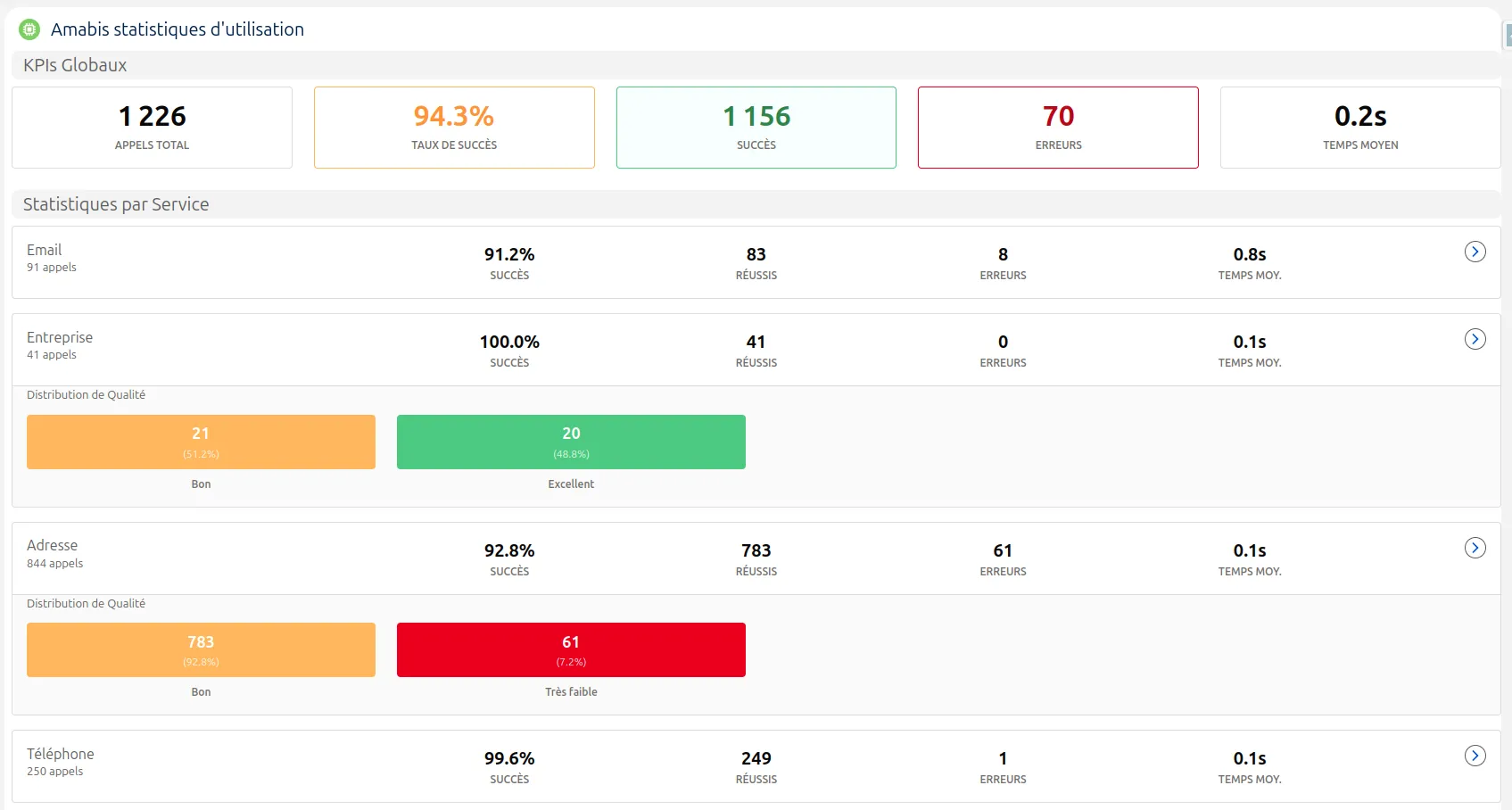Expand the Téléphone service arrow
The image size is (1512, 810).
click(x=1475, y=756)
